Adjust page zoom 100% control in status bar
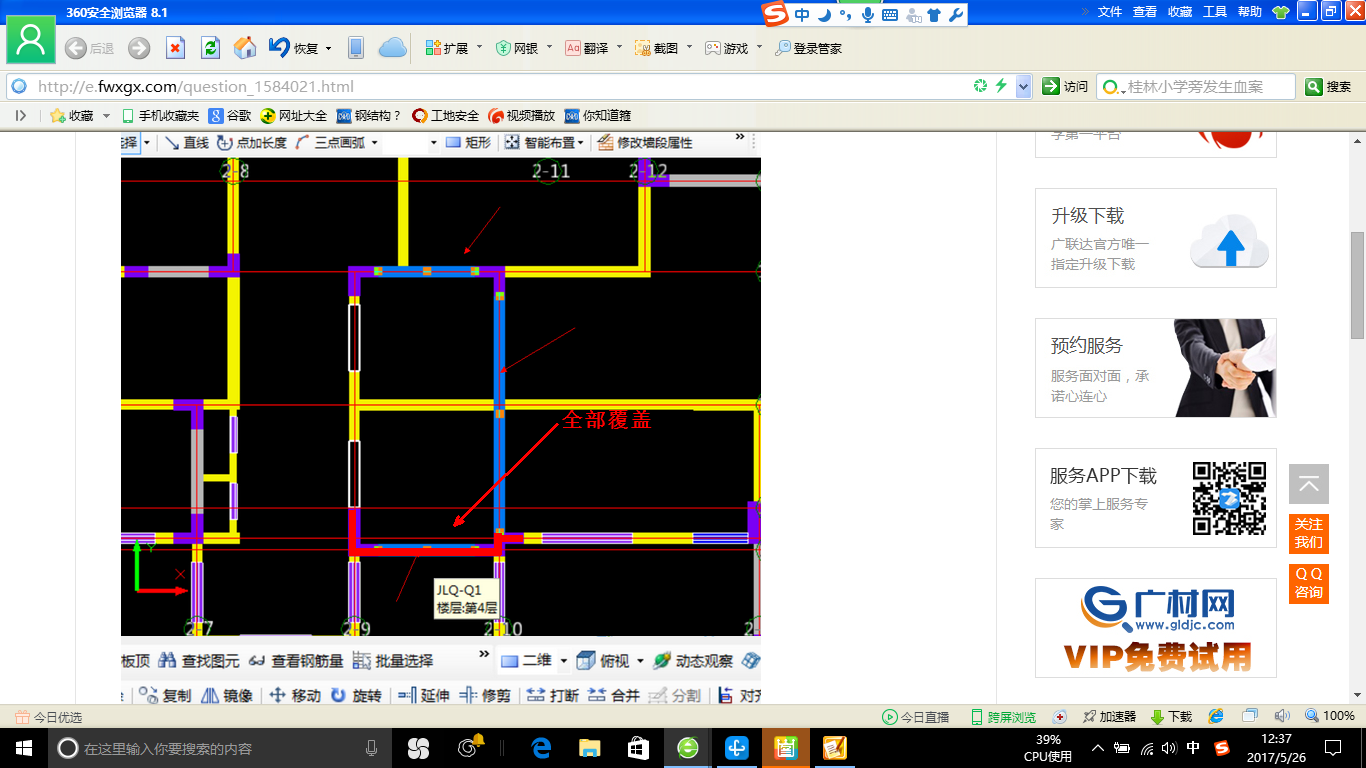This screenshot has height=768, width=1366. tap(1329, 717)
